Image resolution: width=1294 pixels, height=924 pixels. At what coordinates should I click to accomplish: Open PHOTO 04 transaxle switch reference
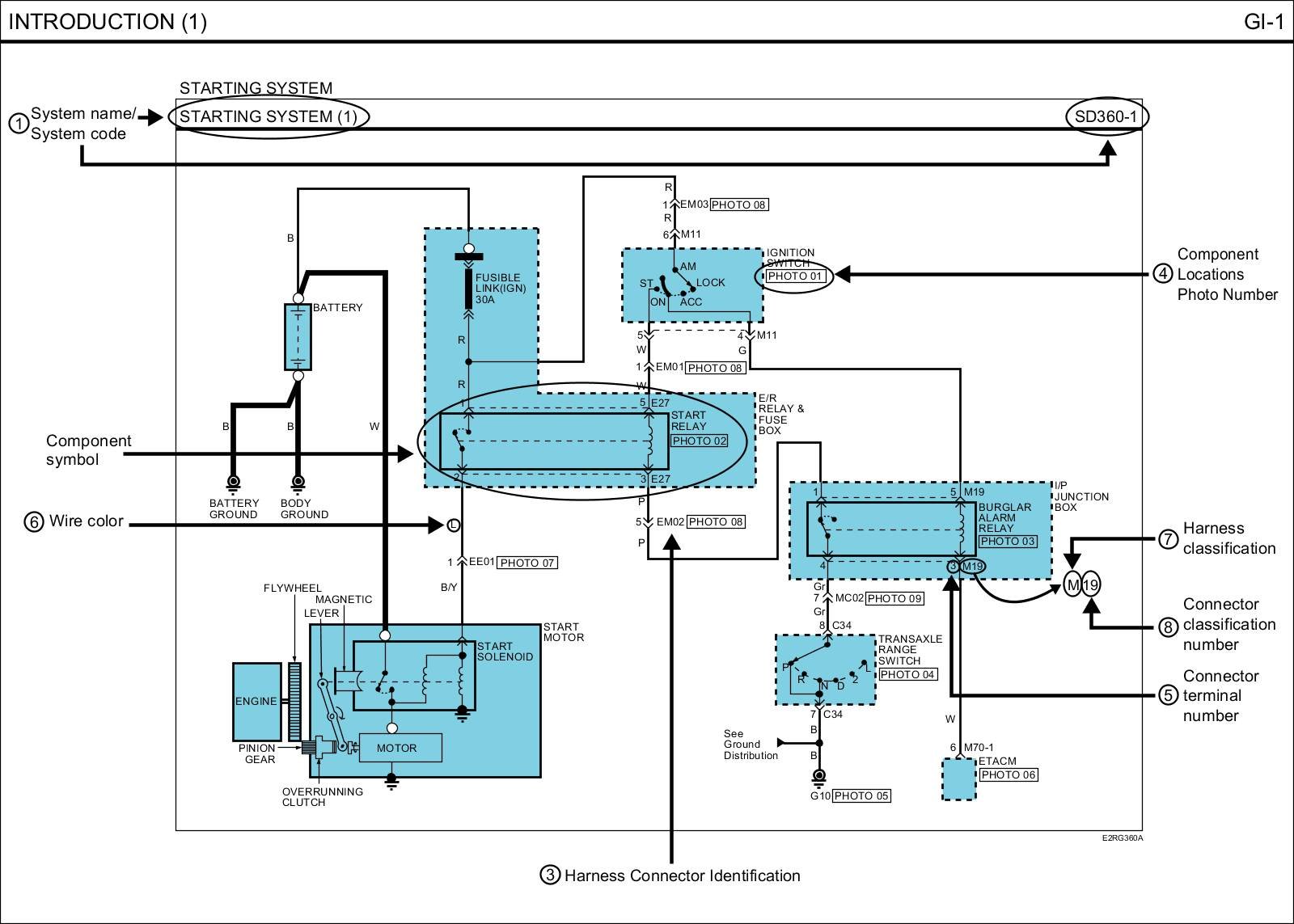tap(907, 674)
